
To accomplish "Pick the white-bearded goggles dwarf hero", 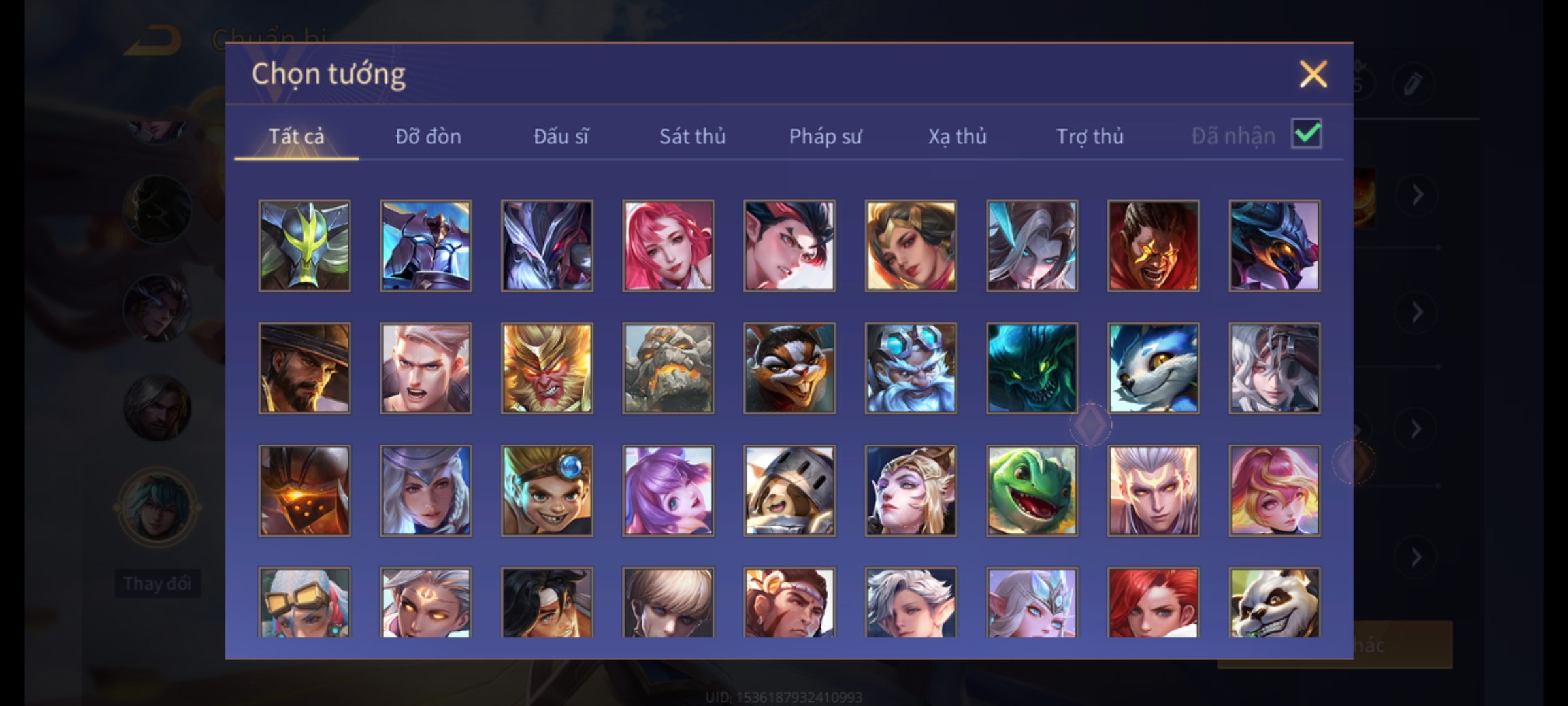I will click(911, 368).
